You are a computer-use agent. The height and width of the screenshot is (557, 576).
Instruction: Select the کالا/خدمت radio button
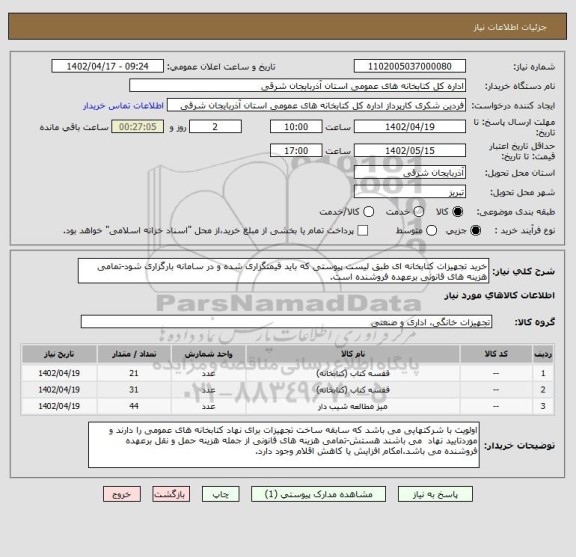click(x=368, y=212)
